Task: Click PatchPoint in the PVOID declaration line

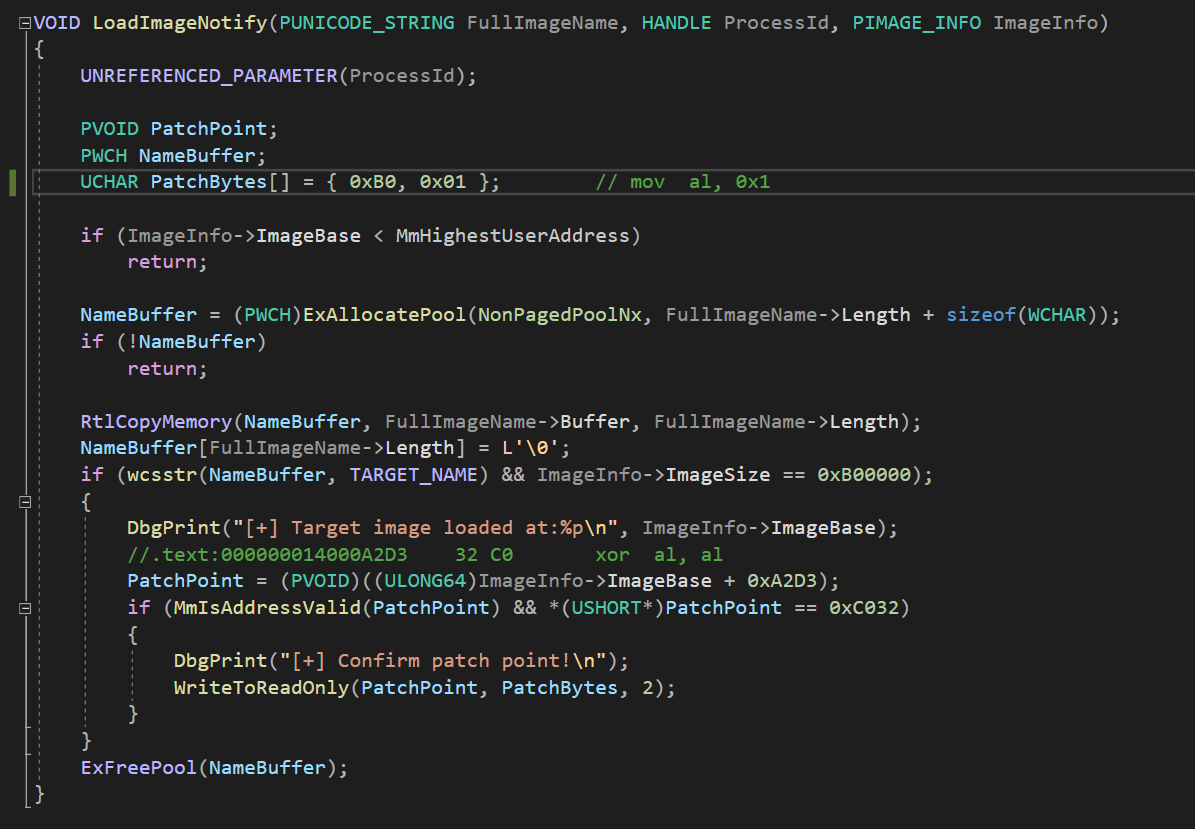Action: [x=209, y=129]
